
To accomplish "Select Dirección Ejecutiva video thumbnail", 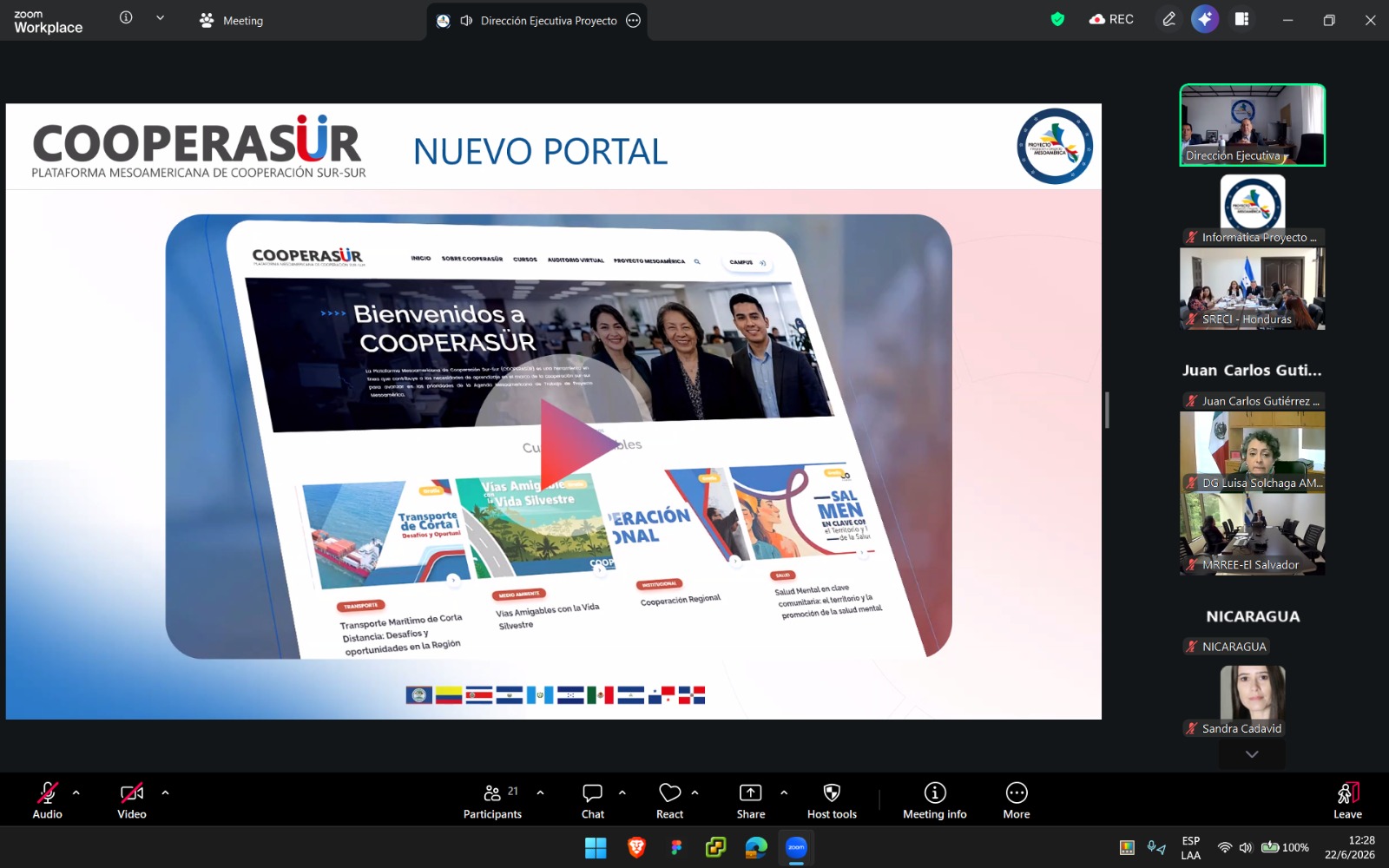I will (x=1252, y=125).
